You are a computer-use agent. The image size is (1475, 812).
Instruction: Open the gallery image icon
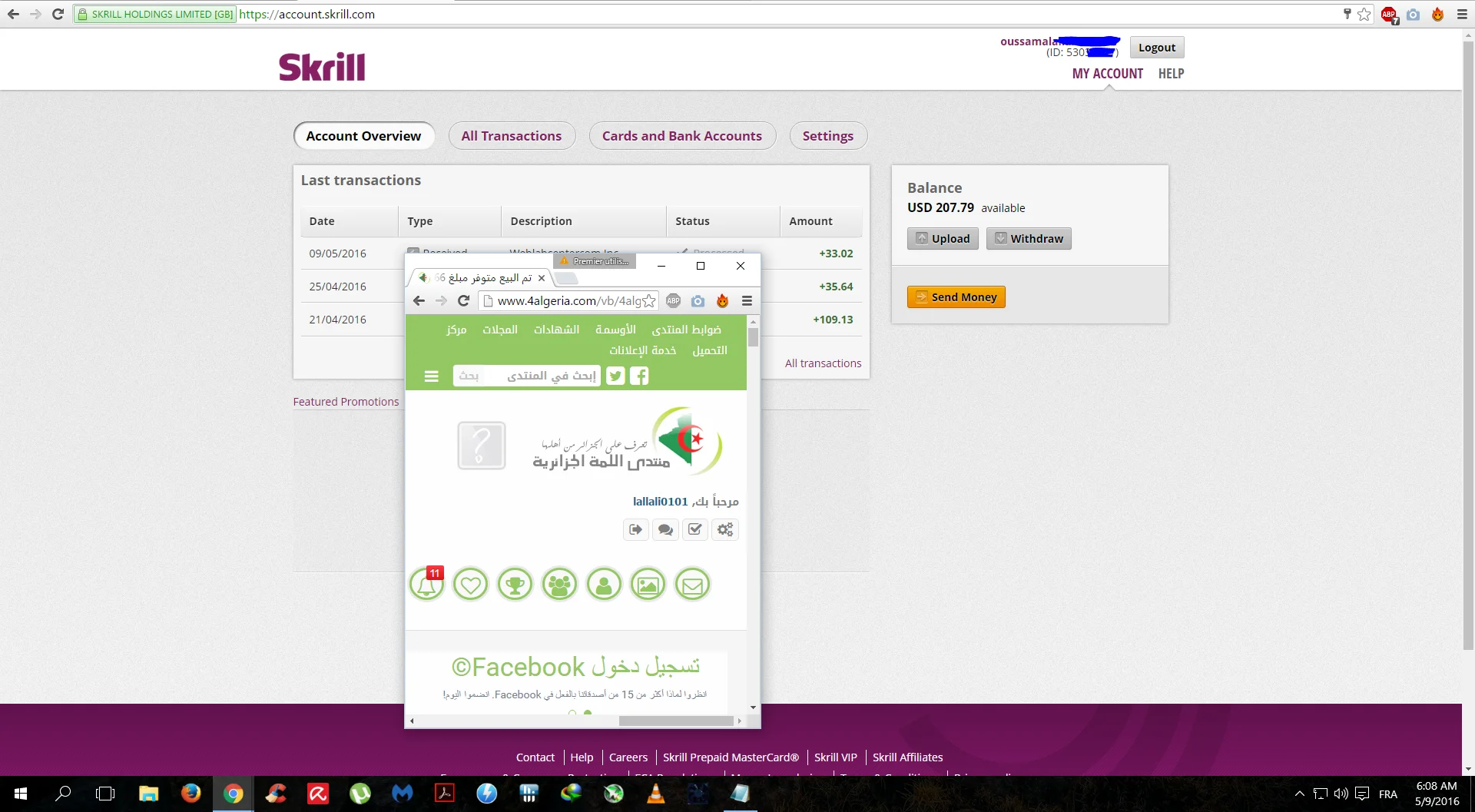click(x=648, y=585)
